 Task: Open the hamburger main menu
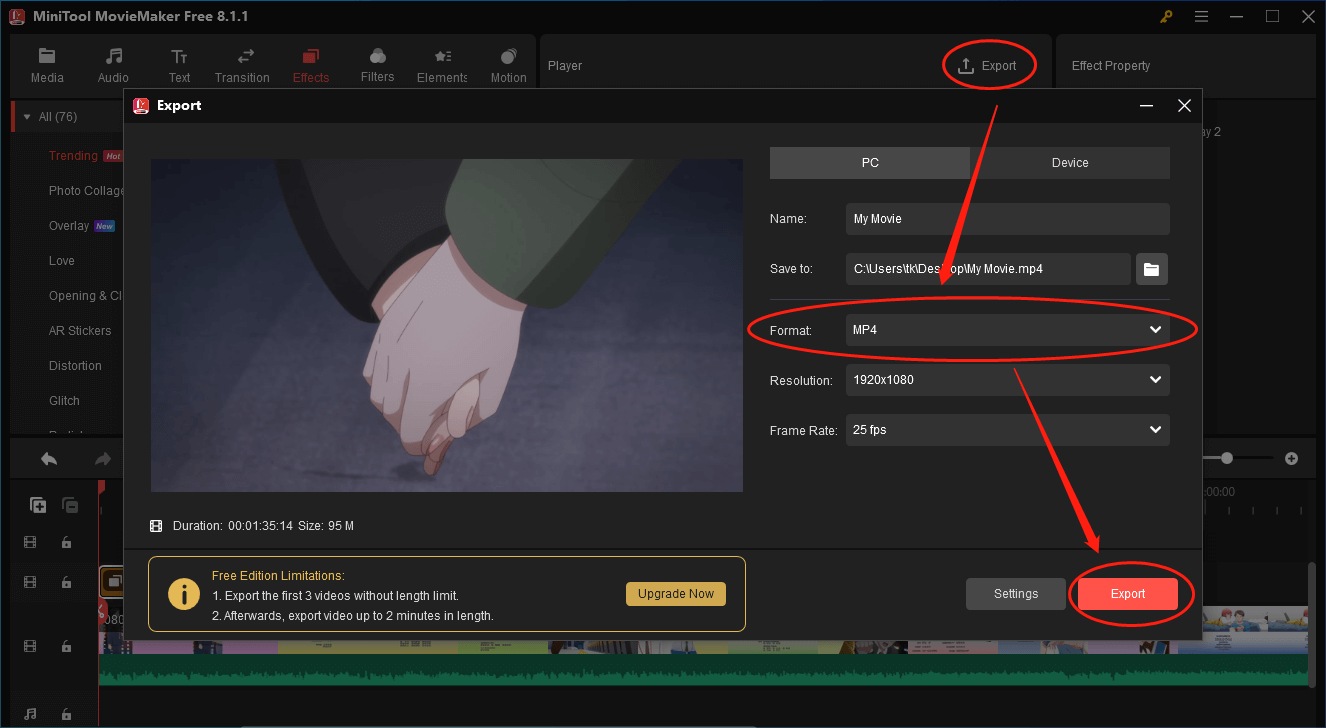[1201, 16]
